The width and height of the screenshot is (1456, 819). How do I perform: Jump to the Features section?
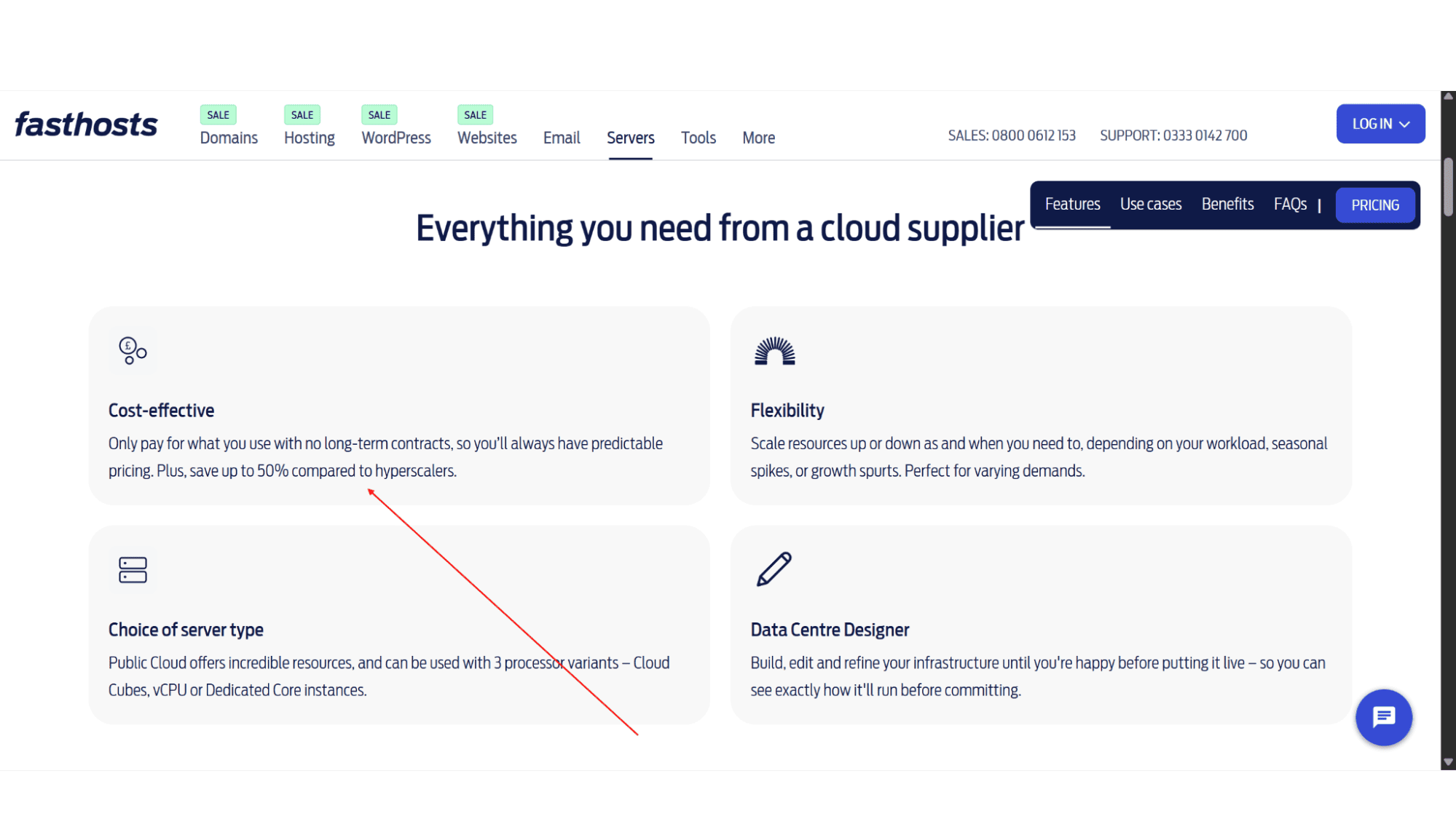point(1072,205)
